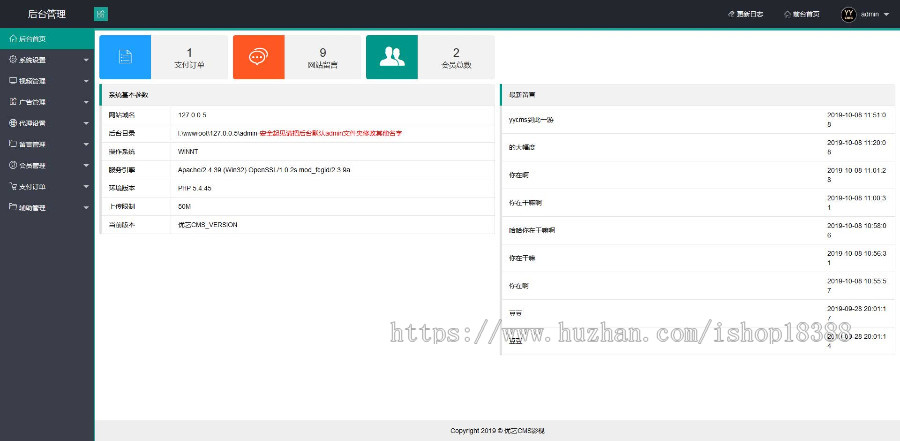Open the 更新日志 link in header

tap(750, 14)
